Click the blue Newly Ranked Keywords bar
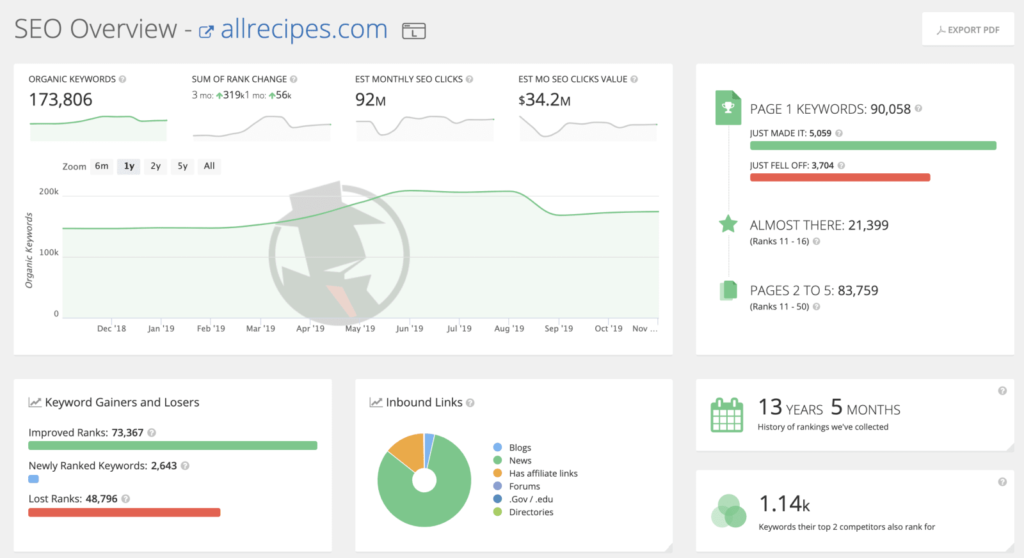Screen dimensions: 1024x558 click(33, 479)
